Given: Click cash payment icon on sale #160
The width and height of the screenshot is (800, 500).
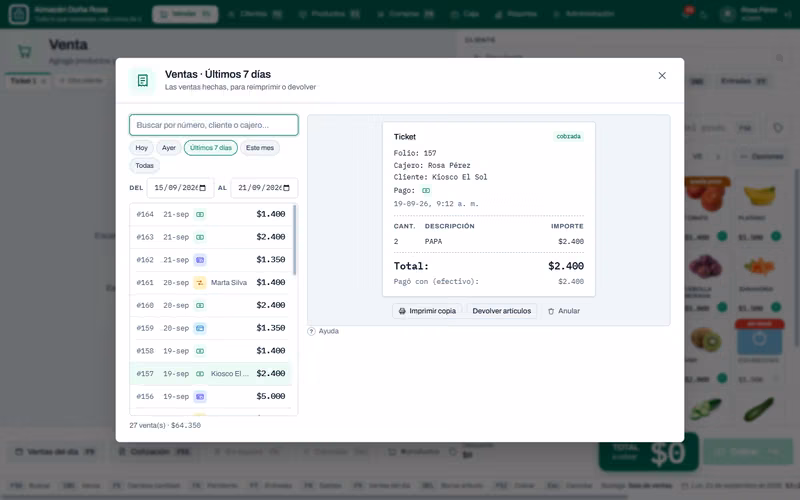Looking at the screenshot, I should (200, 305).
